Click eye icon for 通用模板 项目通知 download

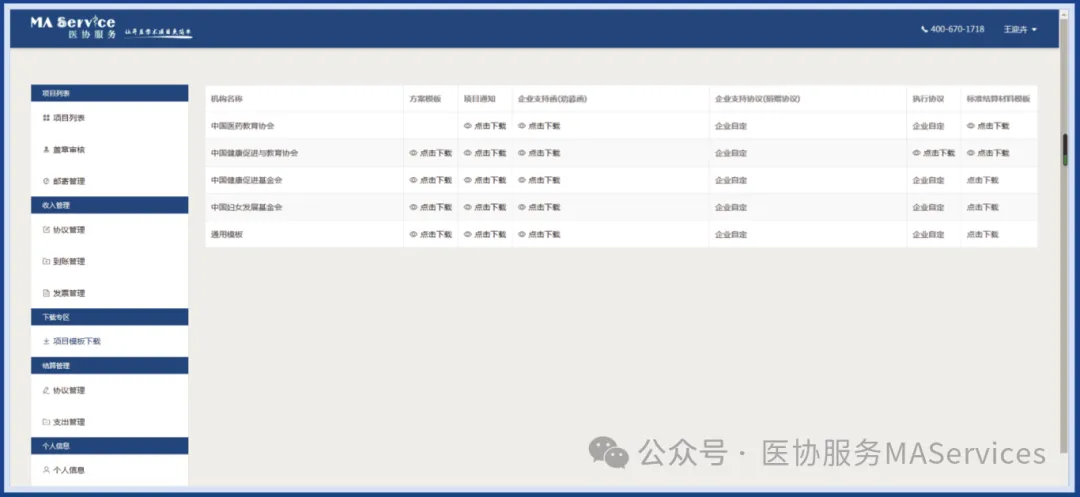coord(468,234)
